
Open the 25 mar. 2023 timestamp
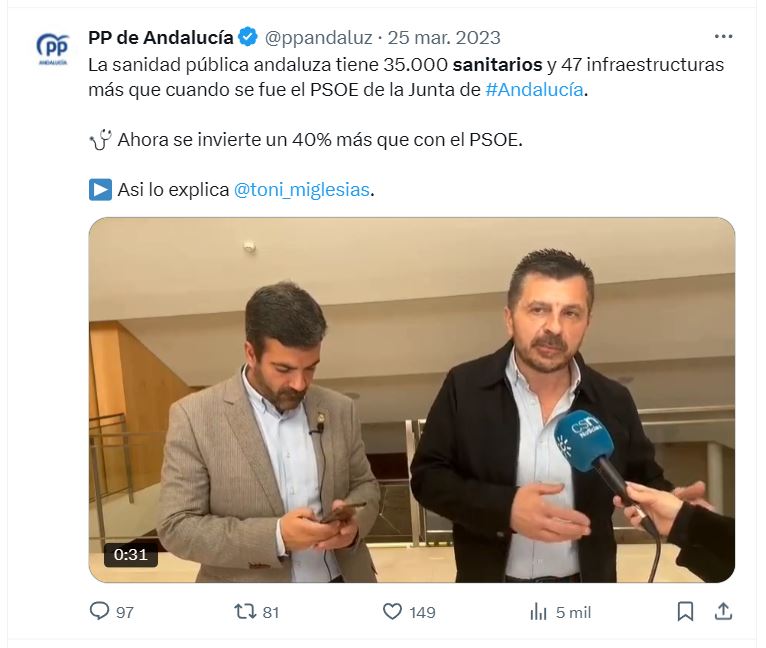(x=444, y=38)
